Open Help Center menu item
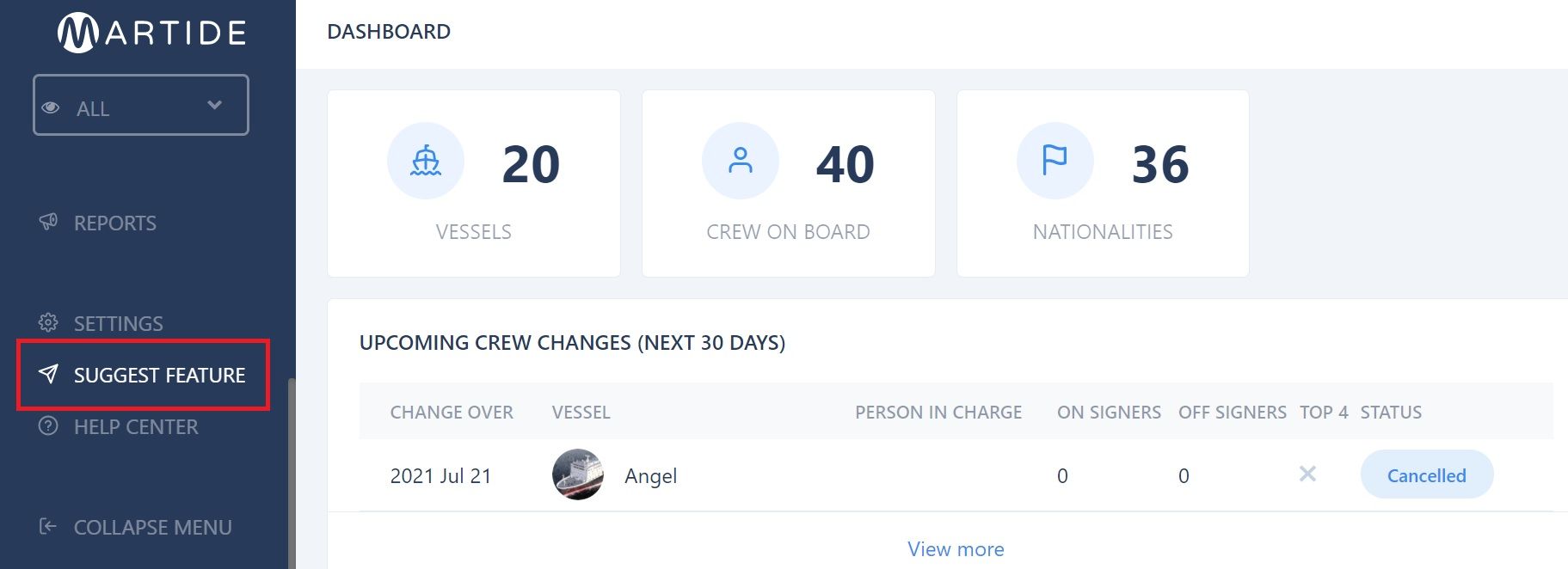This screenshot has width=1568, height=569. [x=136, y=426]
